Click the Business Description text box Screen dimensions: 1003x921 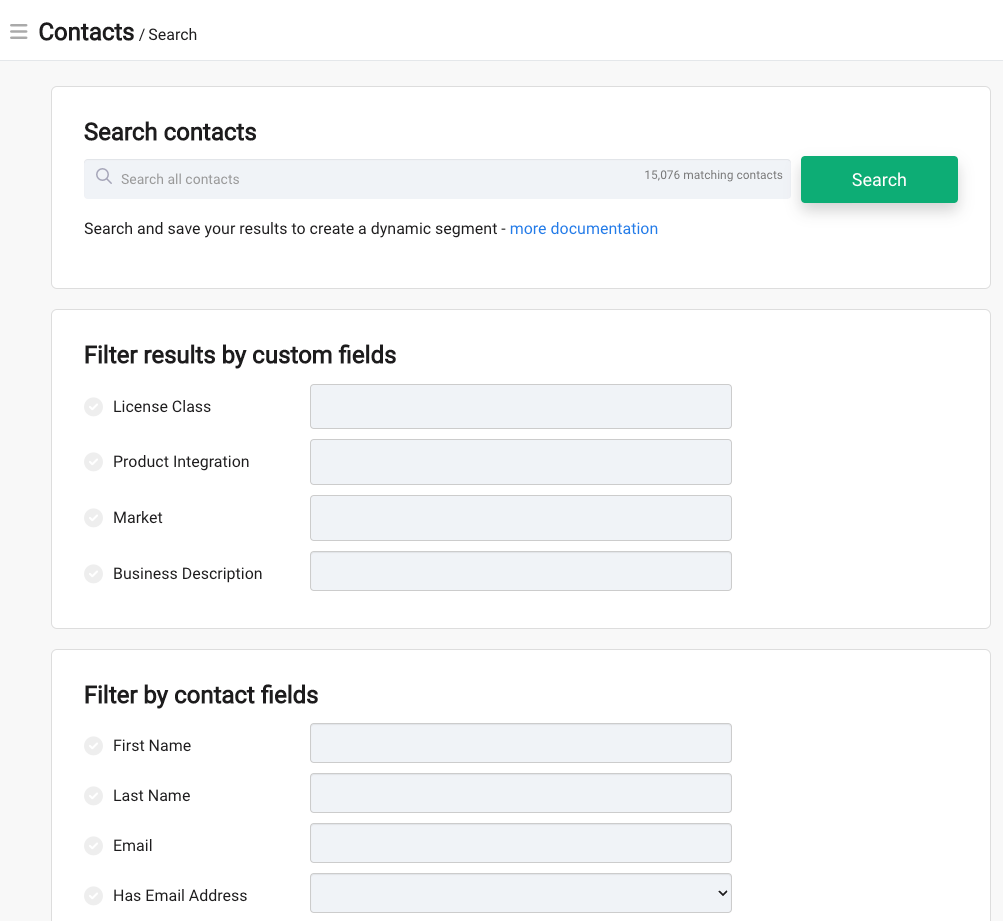[521, 571]
